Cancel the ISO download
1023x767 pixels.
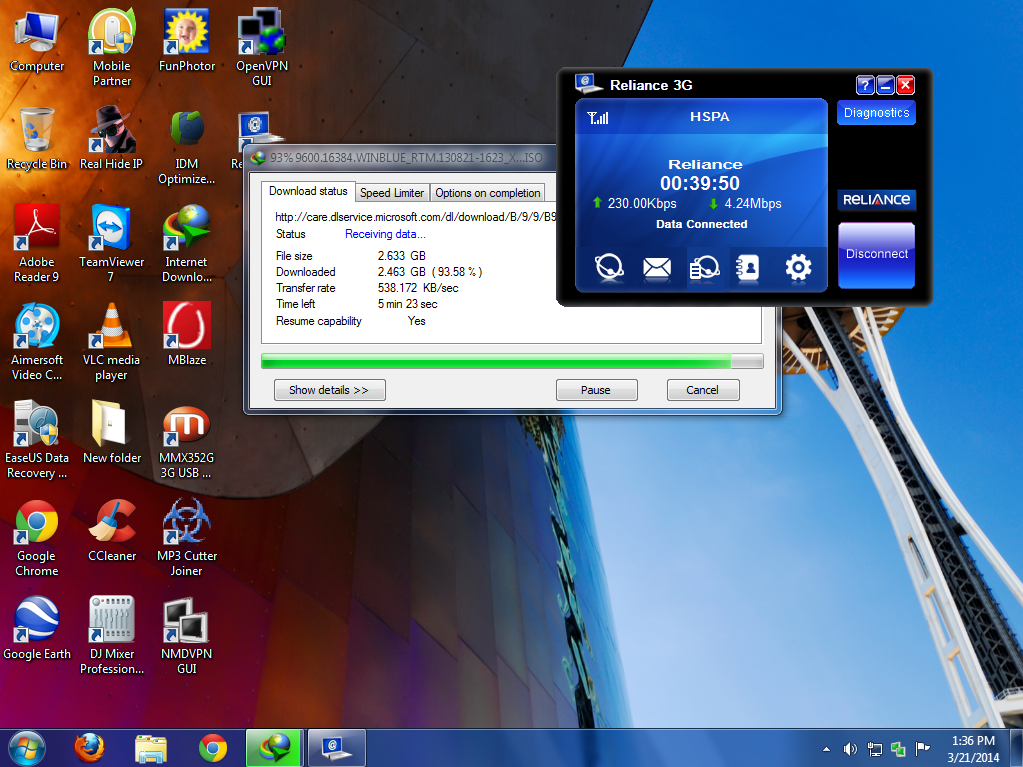pos(703,390)
